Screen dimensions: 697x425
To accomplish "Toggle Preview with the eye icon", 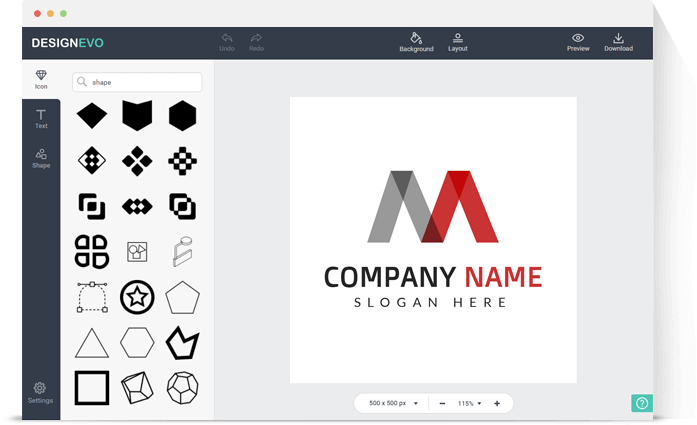I will click(x=578, y=38).
